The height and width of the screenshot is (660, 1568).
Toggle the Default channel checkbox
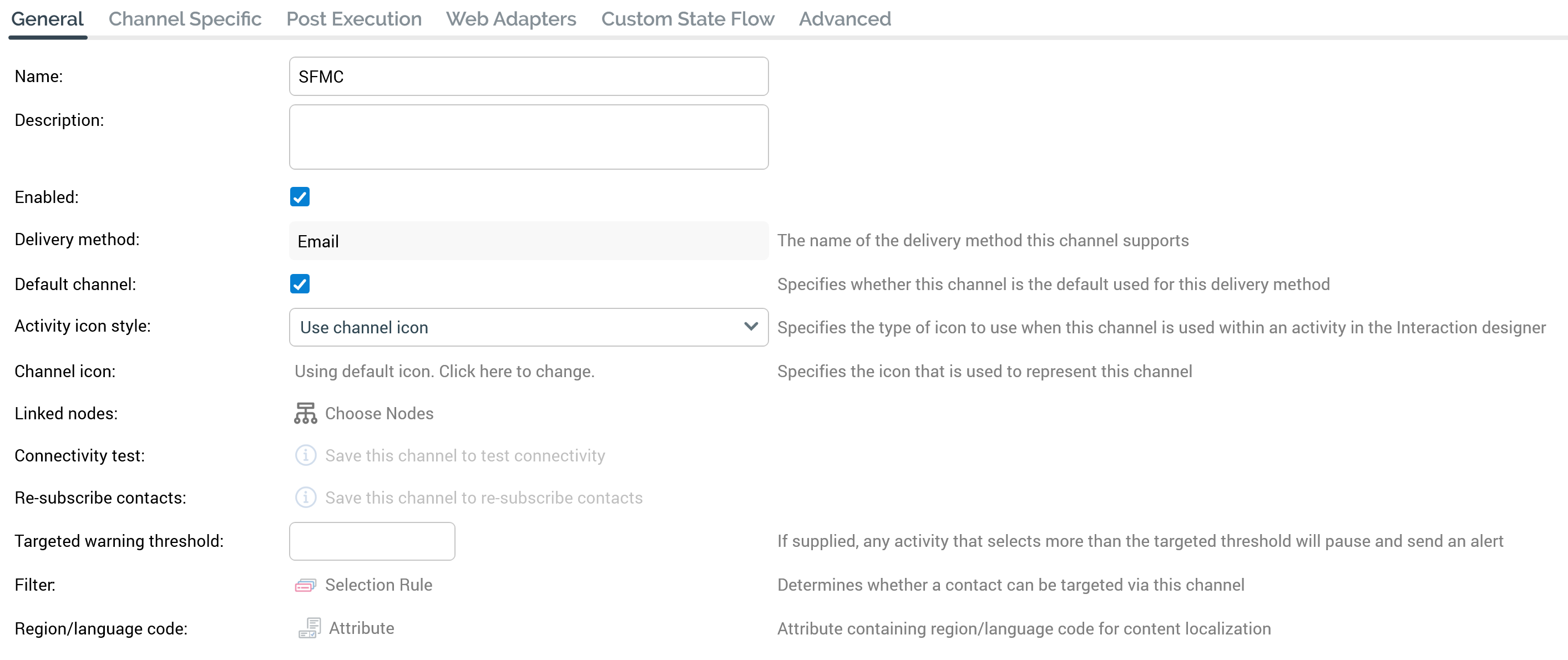300,284
